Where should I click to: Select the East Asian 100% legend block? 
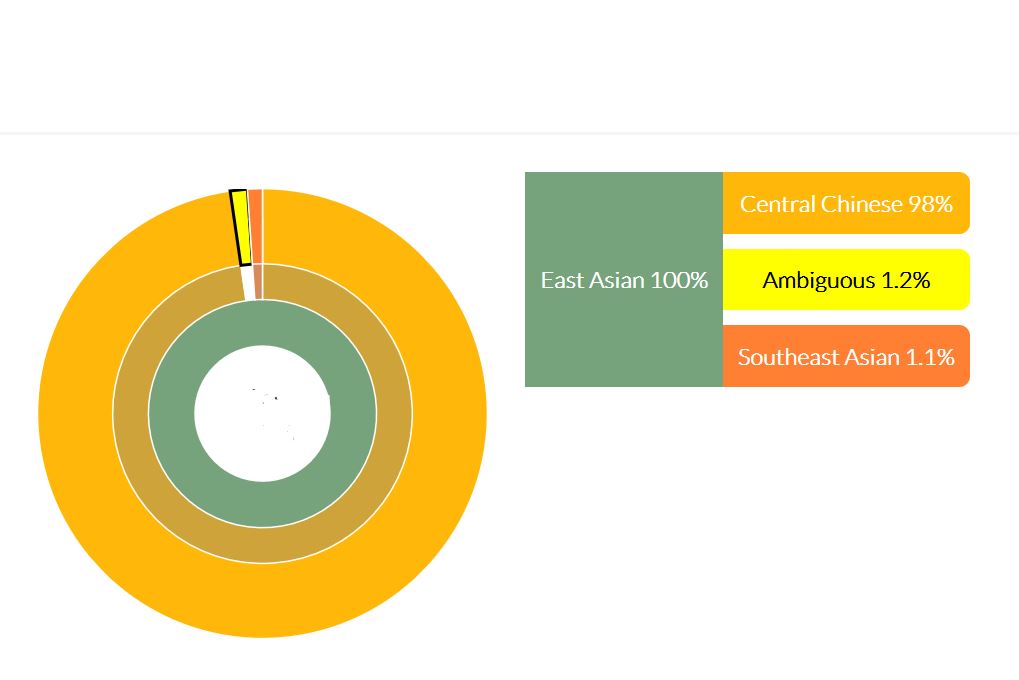pyautogui.click(x=624, y=280)
